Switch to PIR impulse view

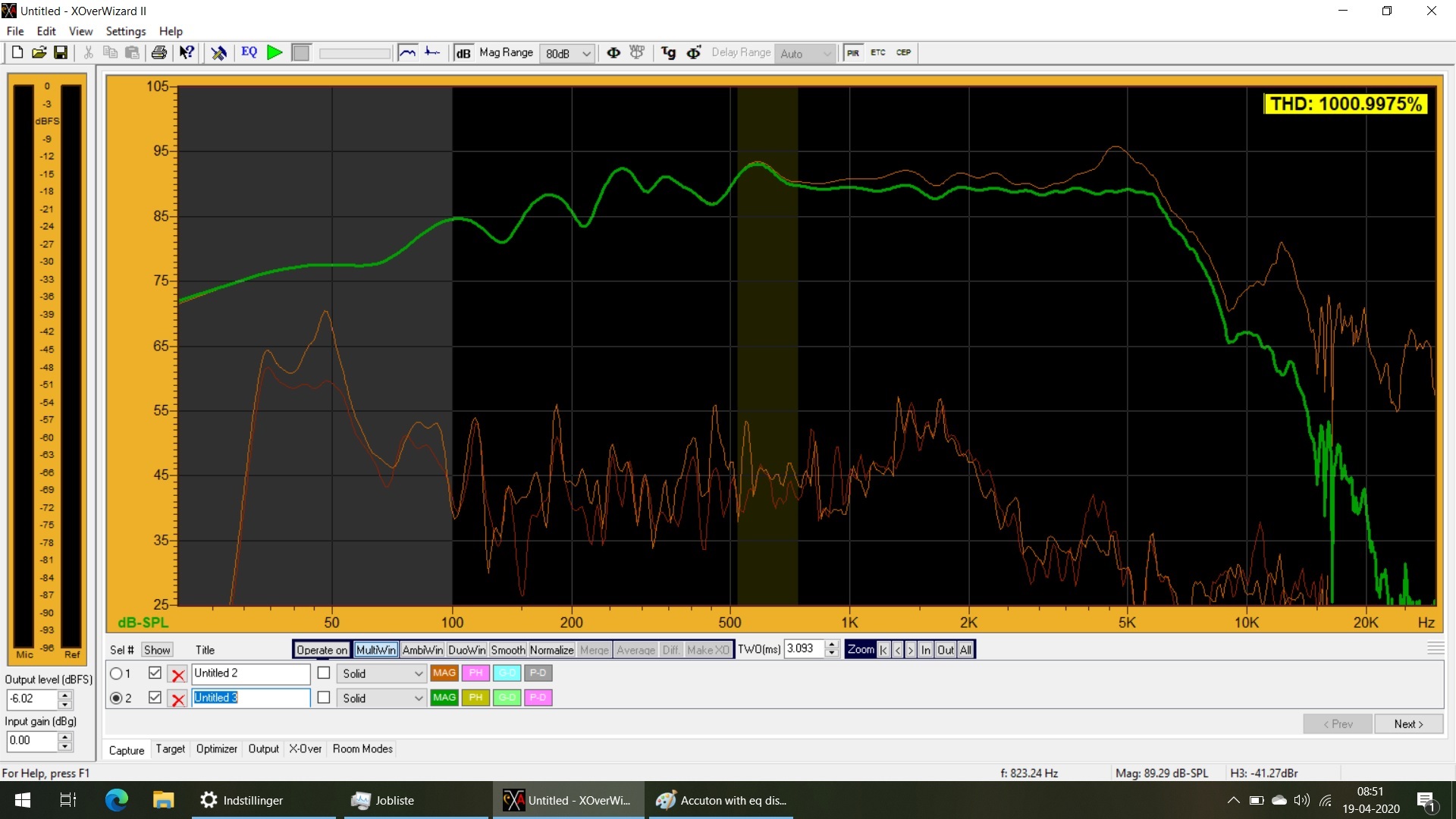[x=853, y=52]
